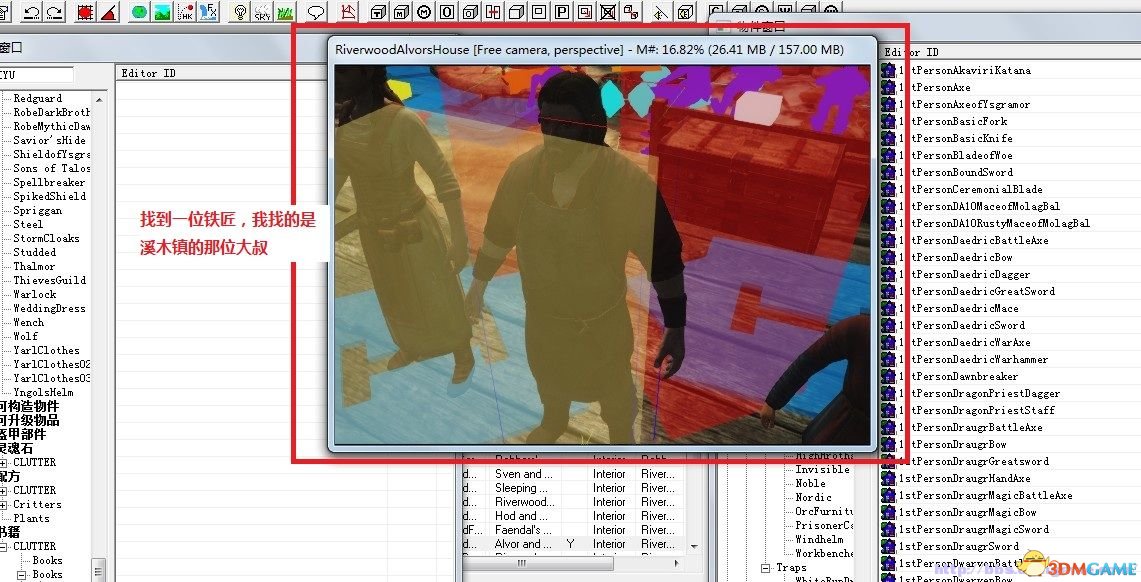Viewport: 1141px width, 582px height.
Task: Select the 'Faendal's ...' cell row
Action: tap(575, 530)
